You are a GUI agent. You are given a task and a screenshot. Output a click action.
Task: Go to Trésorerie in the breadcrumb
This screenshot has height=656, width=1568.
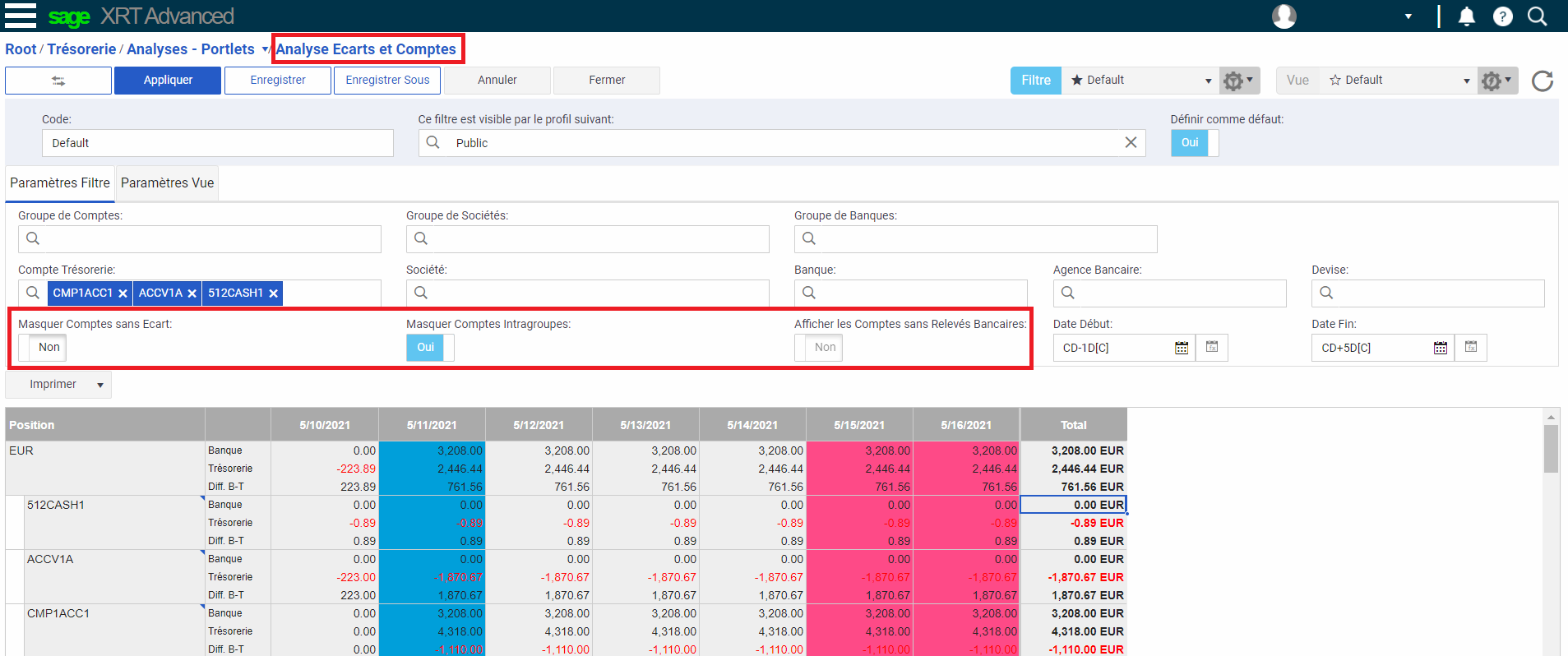coord(81,49)
